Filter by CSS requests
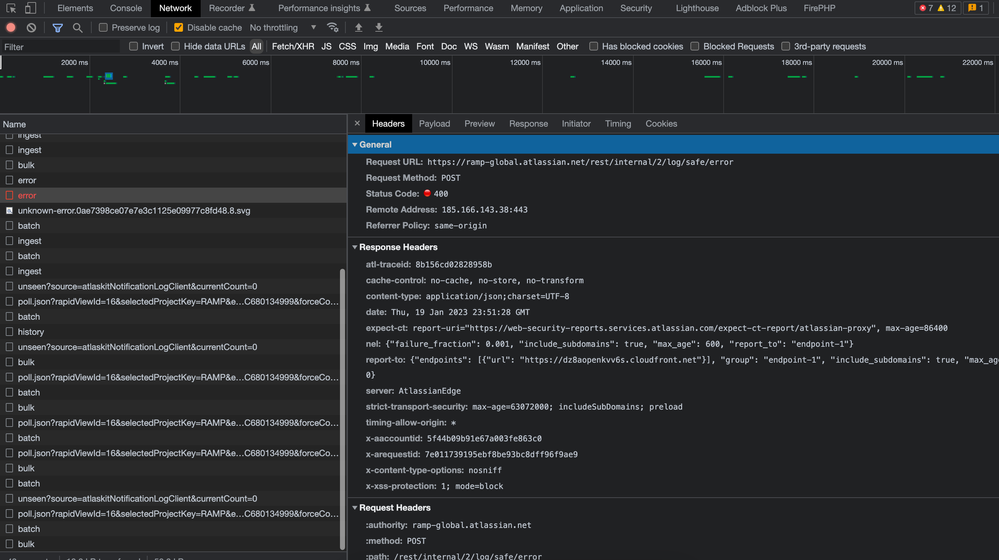 [347, 46]
